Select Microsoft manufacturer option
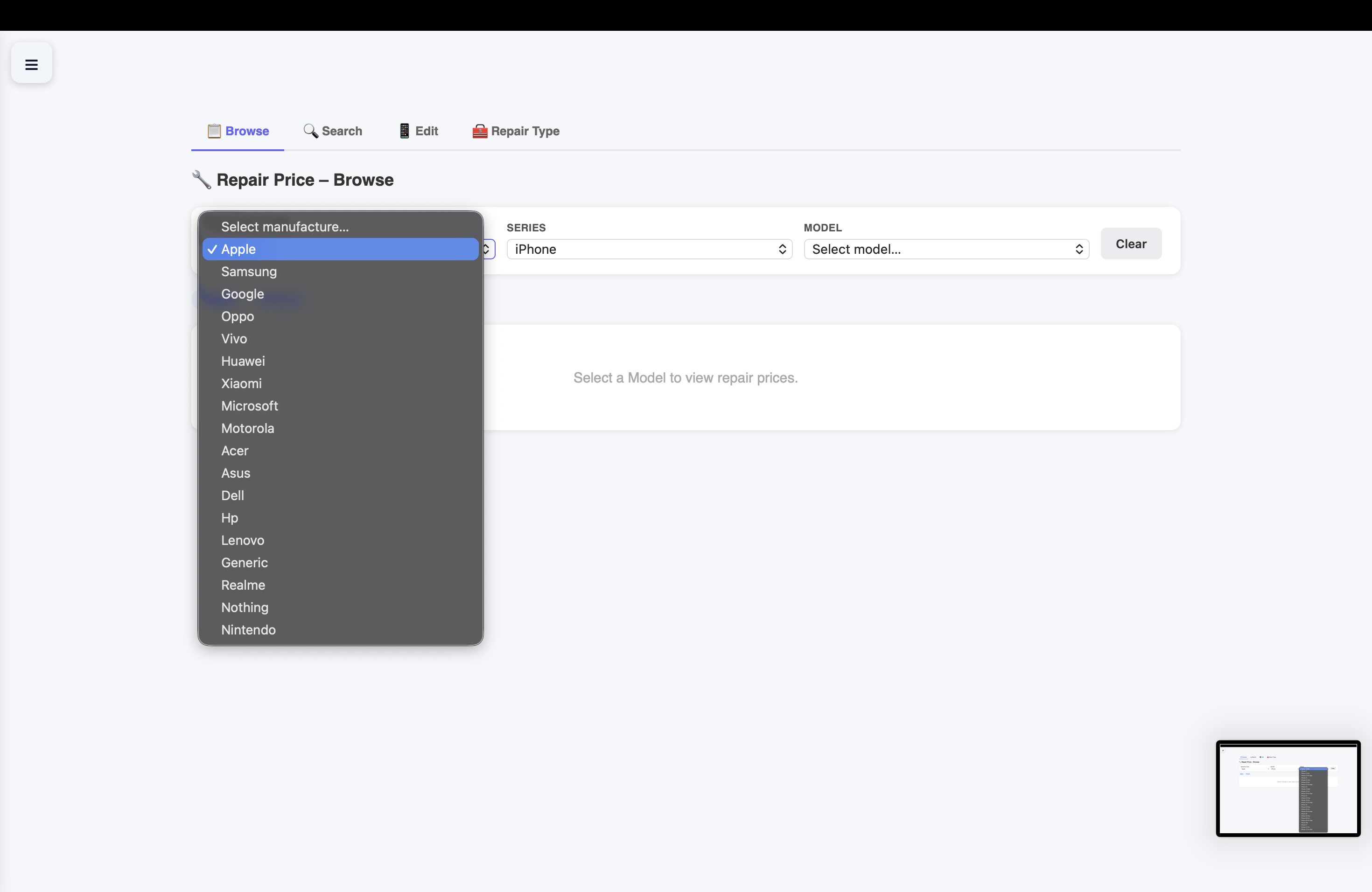Viewport: 1372px width, 892px height. pos(341,406)
